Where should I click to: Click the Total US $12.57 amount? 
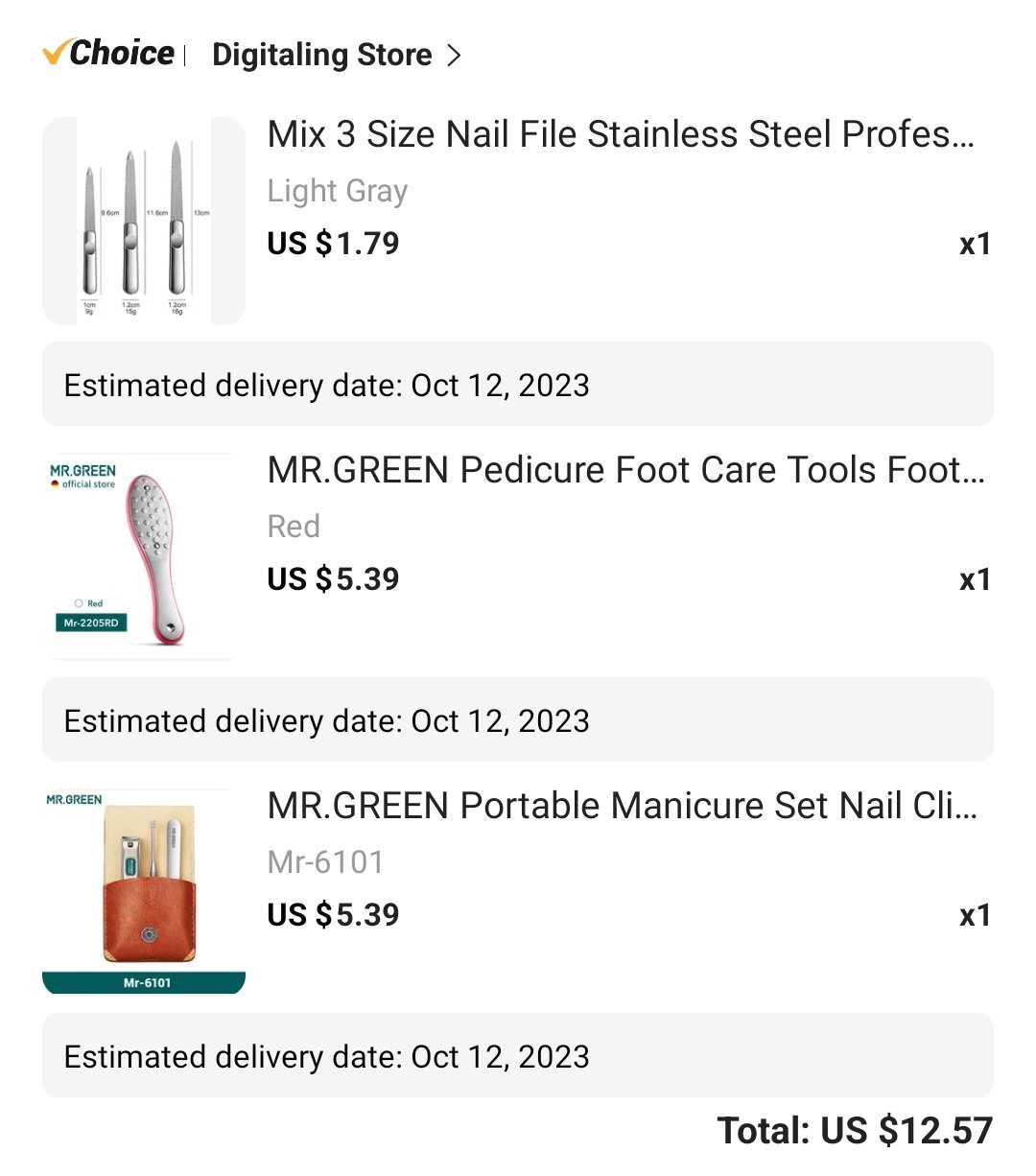(854, 1131)
